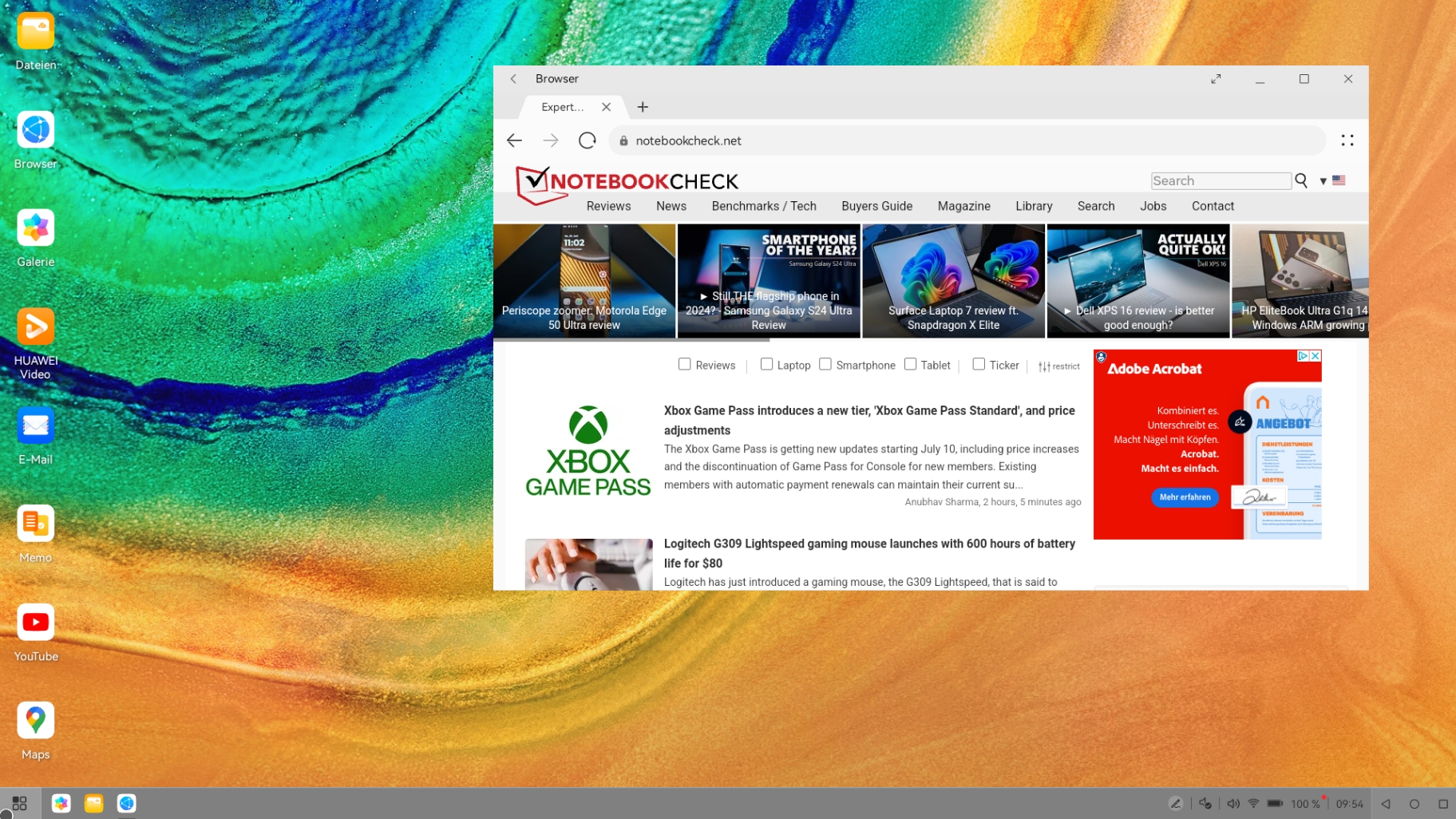Image resolution: width=1456 pixels, height=819 pixels.
Task: Expand the restrict filter options
Action: [1058, 366]
